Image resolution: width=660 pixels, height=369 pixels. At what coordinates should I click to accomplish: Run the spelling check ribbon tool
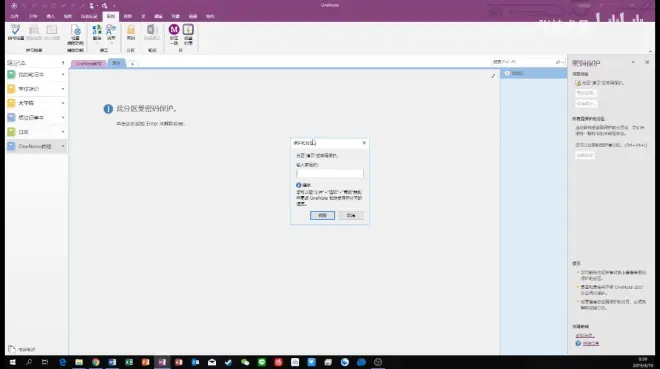[16, 32]
